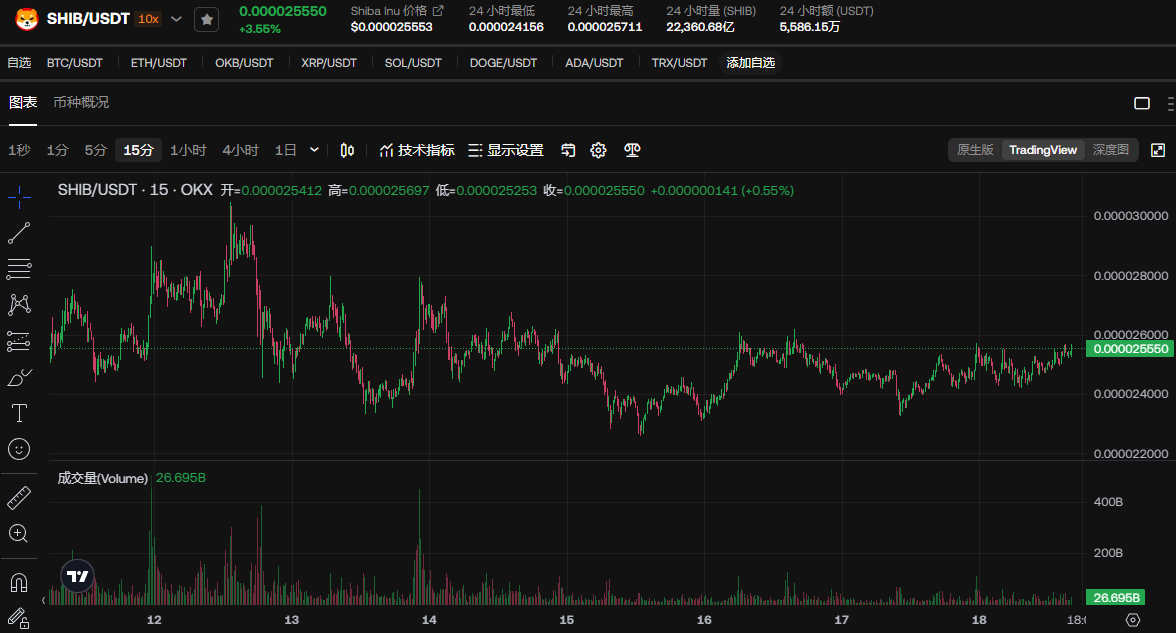Select the text annotation tool

19,412
